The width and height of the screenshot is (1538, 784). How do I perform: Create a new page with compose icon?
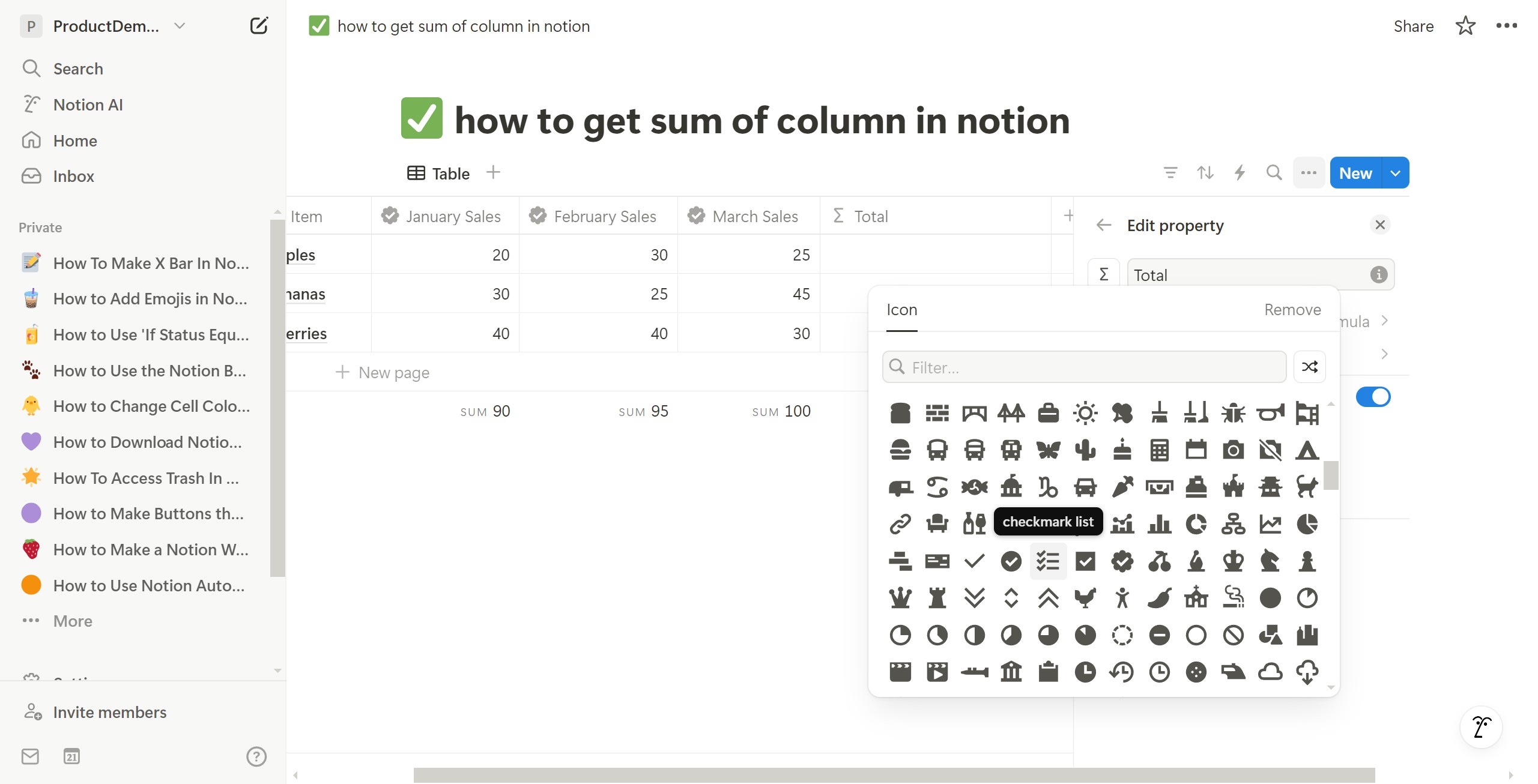(259, 26)
